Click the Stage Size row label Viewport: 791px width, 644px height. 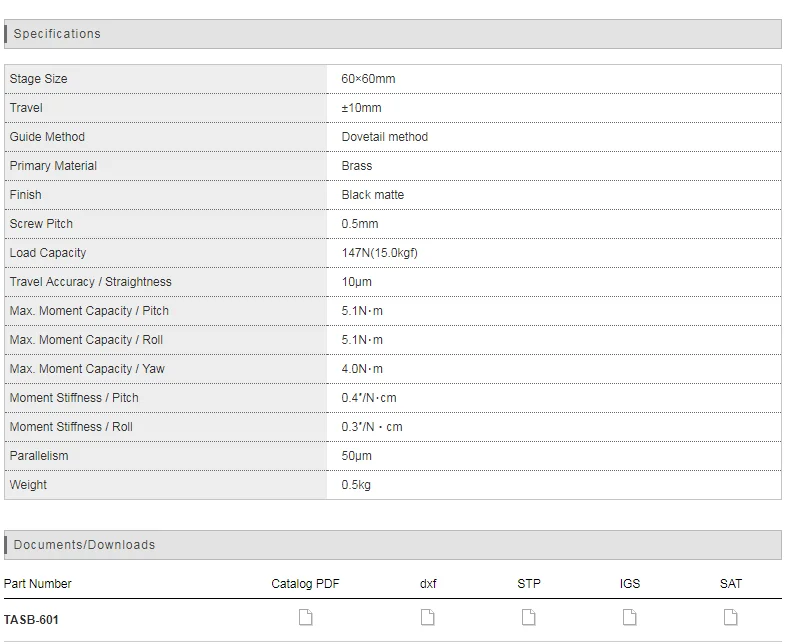pos(39,79)
